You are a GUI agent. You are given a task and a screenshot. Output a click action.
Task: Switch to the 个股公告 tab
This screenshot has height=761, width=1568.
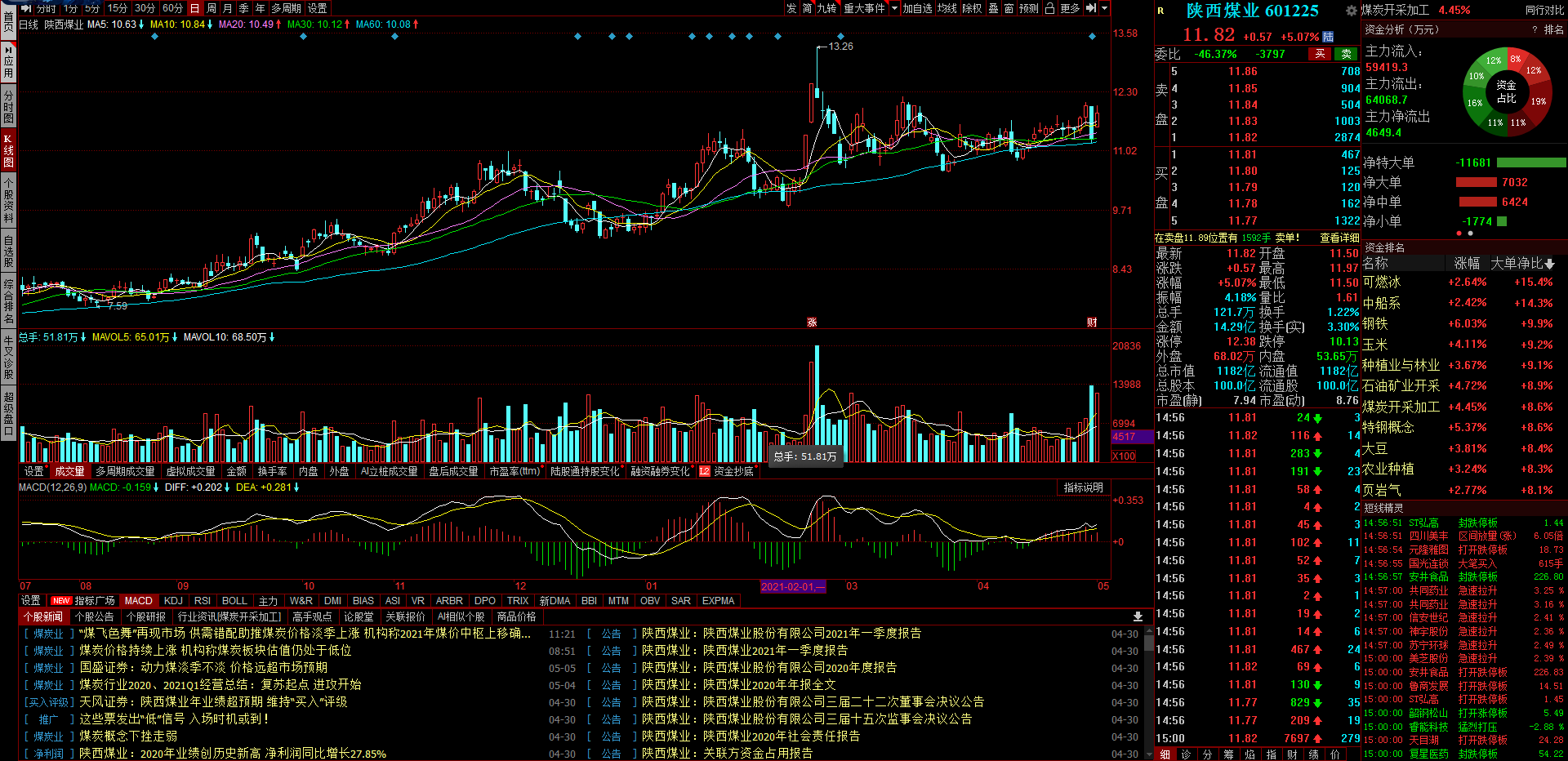95,616
